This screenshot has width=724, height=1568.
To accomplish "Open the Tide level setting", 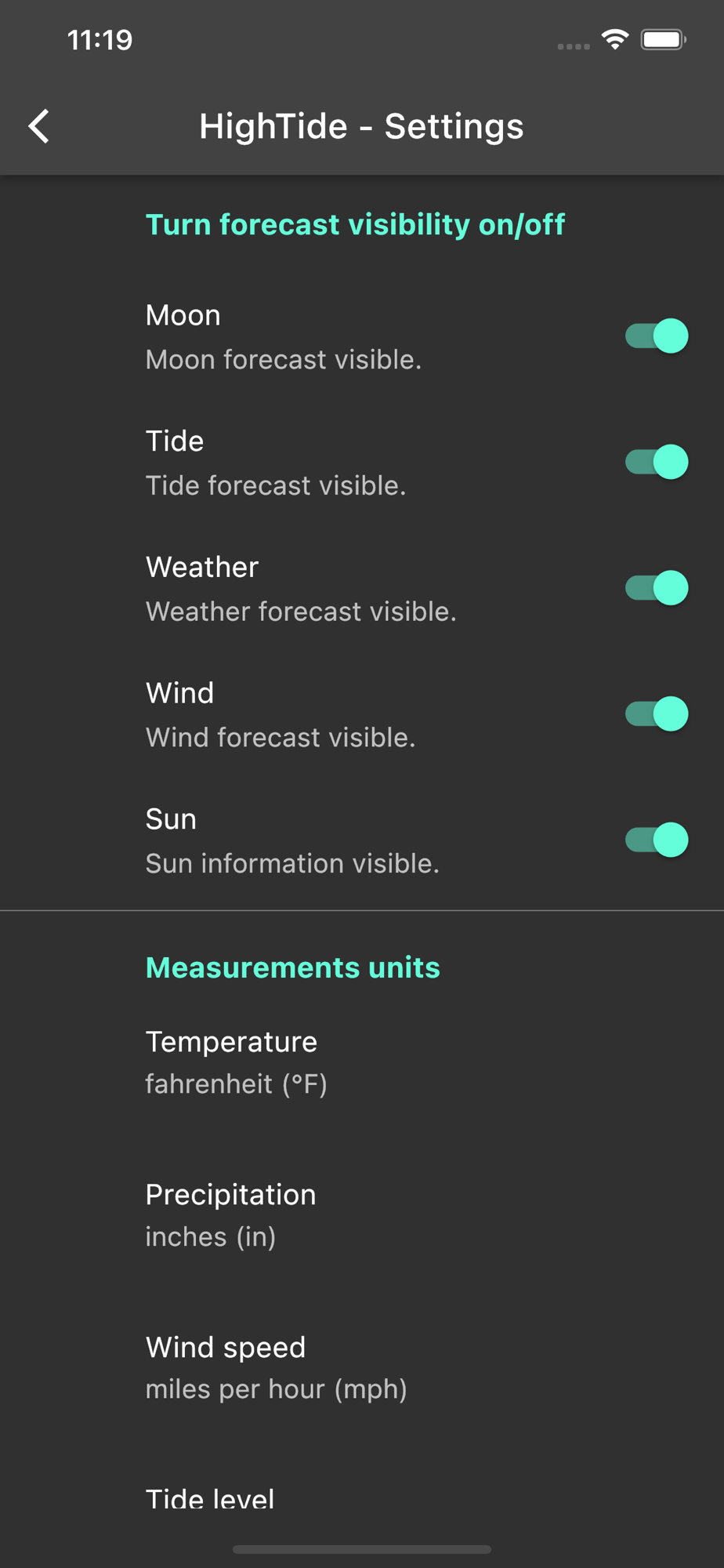I will [362, 1499].
